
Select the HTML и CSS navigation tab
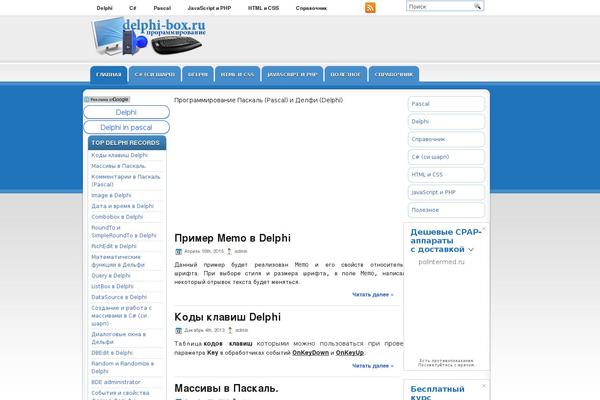coord(237,74)
